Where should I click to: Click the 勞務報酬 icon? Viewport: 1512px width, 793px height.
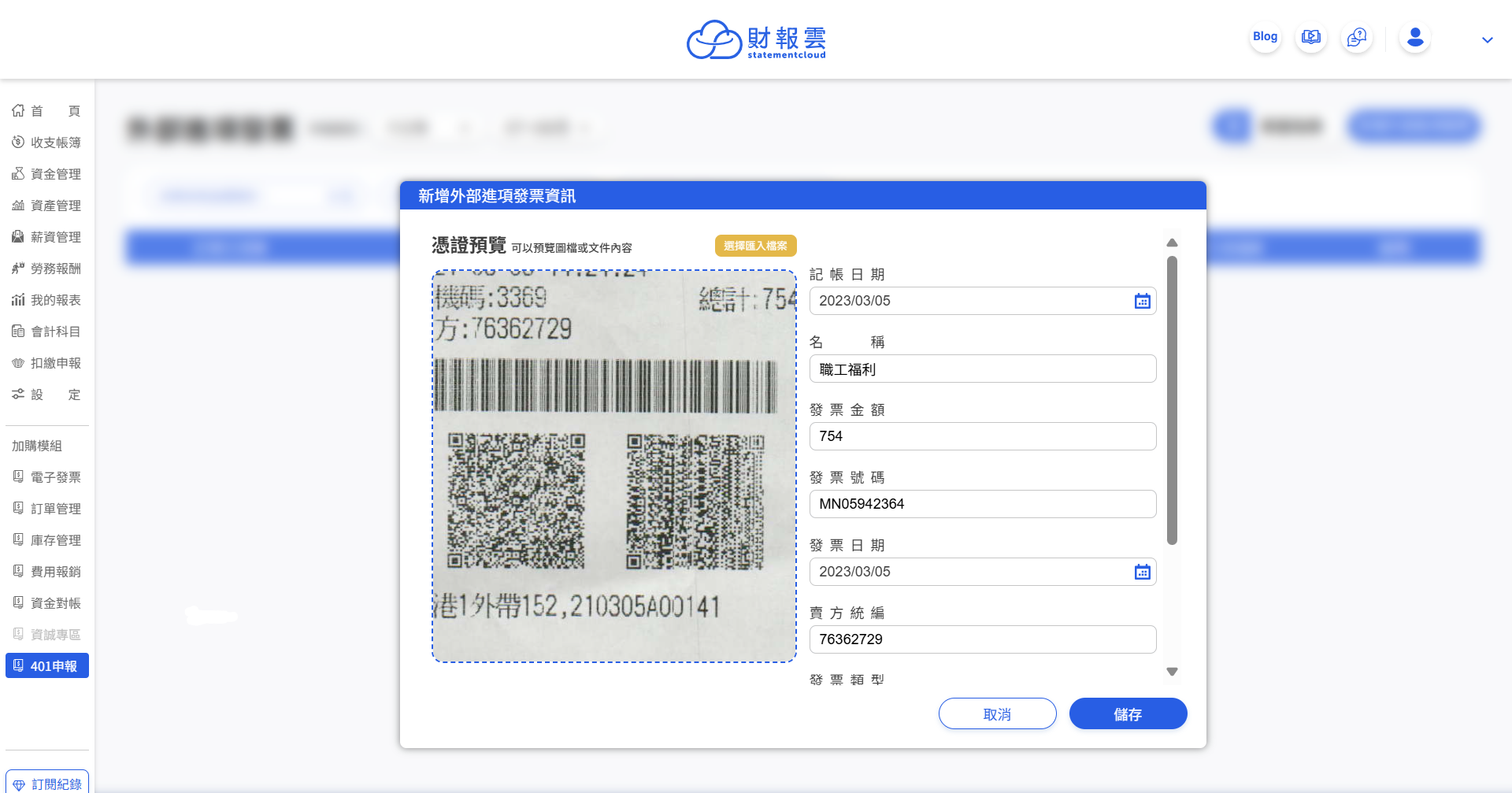pyautogui.click(x=18, y=269)
